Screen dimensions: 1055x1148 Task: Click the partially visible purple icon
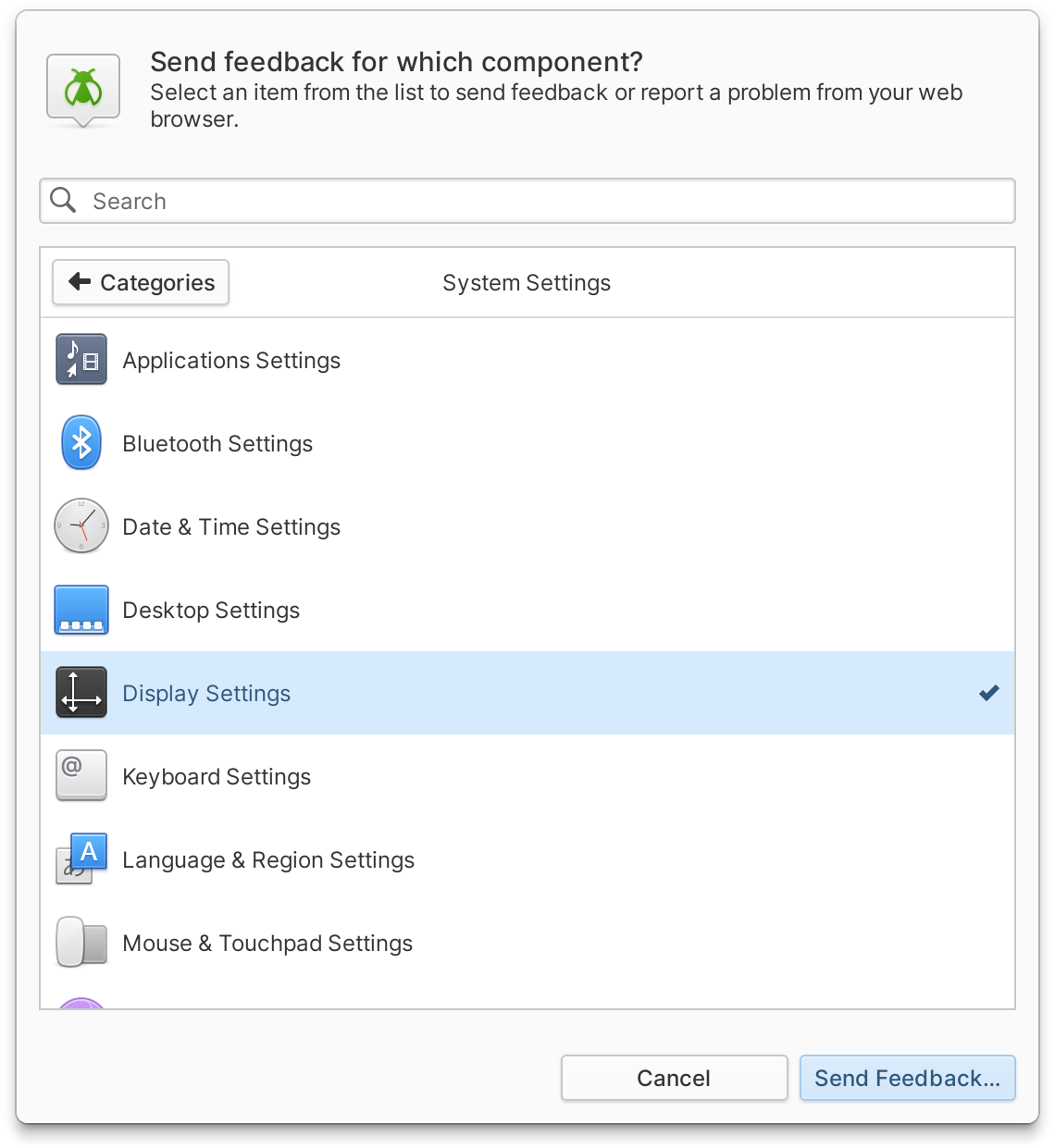(x=81, y=1003)
